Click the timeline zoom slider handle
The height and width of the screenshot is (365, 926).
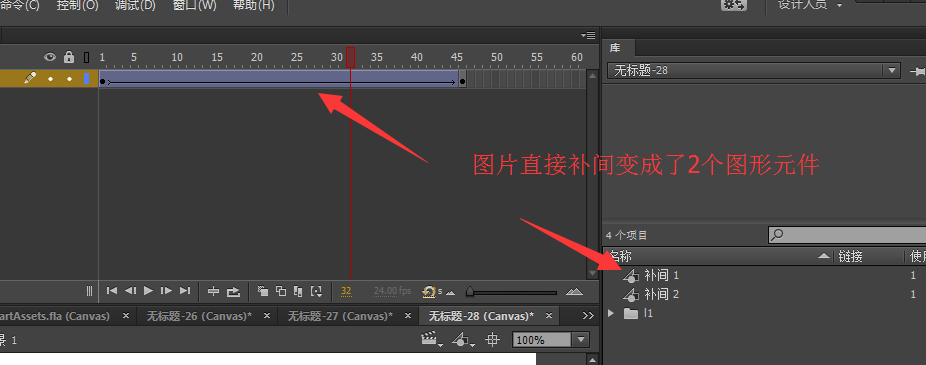point(469,291)
